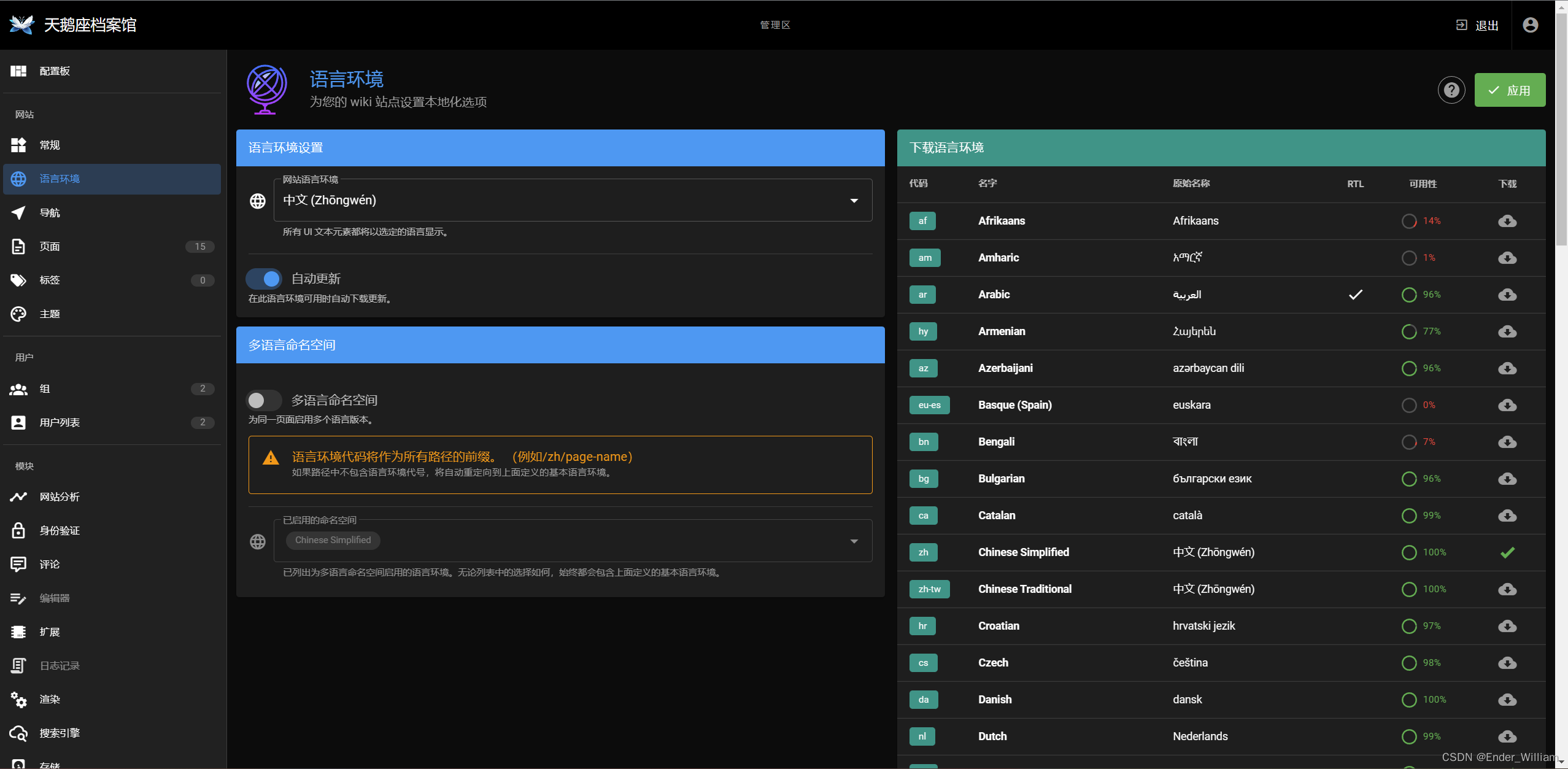
Task: Click the 管理区 header label
Action: tap(774, 25)
